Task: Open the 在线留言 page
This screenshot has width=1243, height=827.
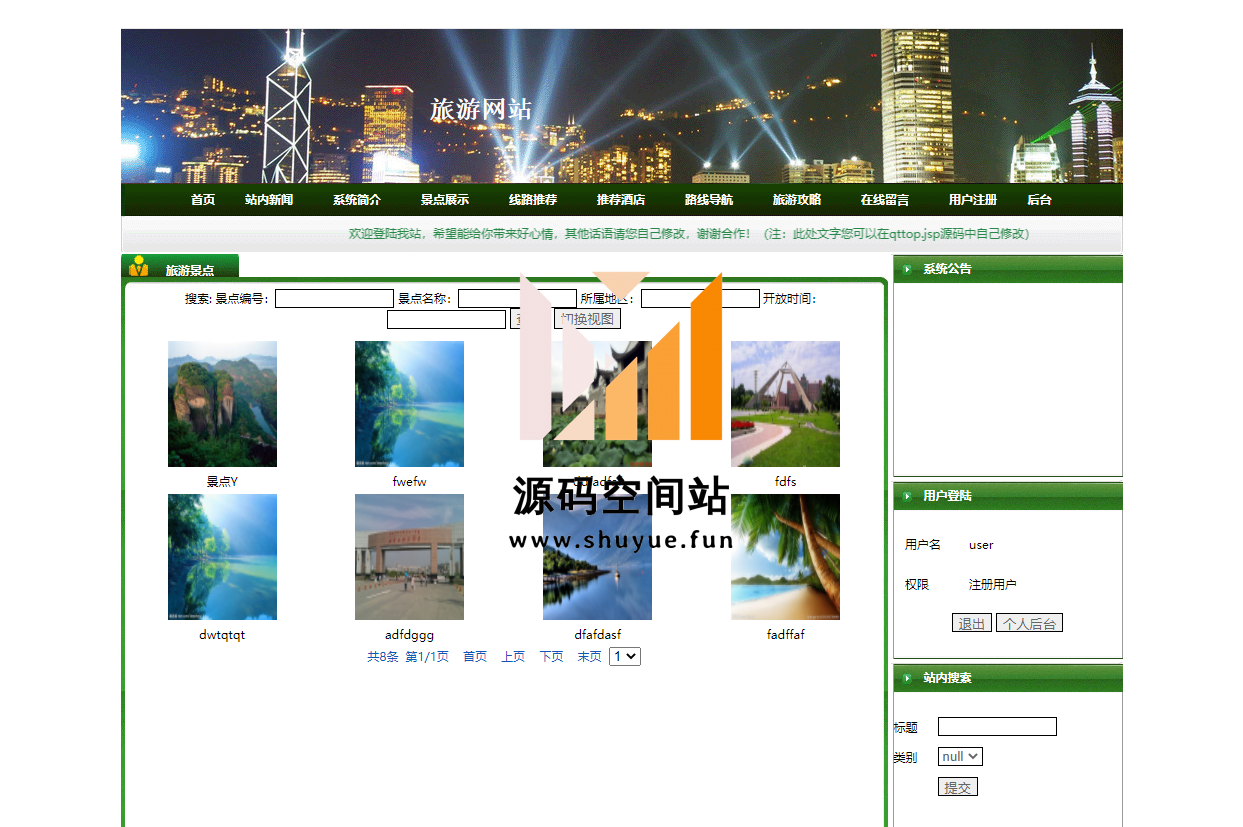Action: click(x=885, y=200)
